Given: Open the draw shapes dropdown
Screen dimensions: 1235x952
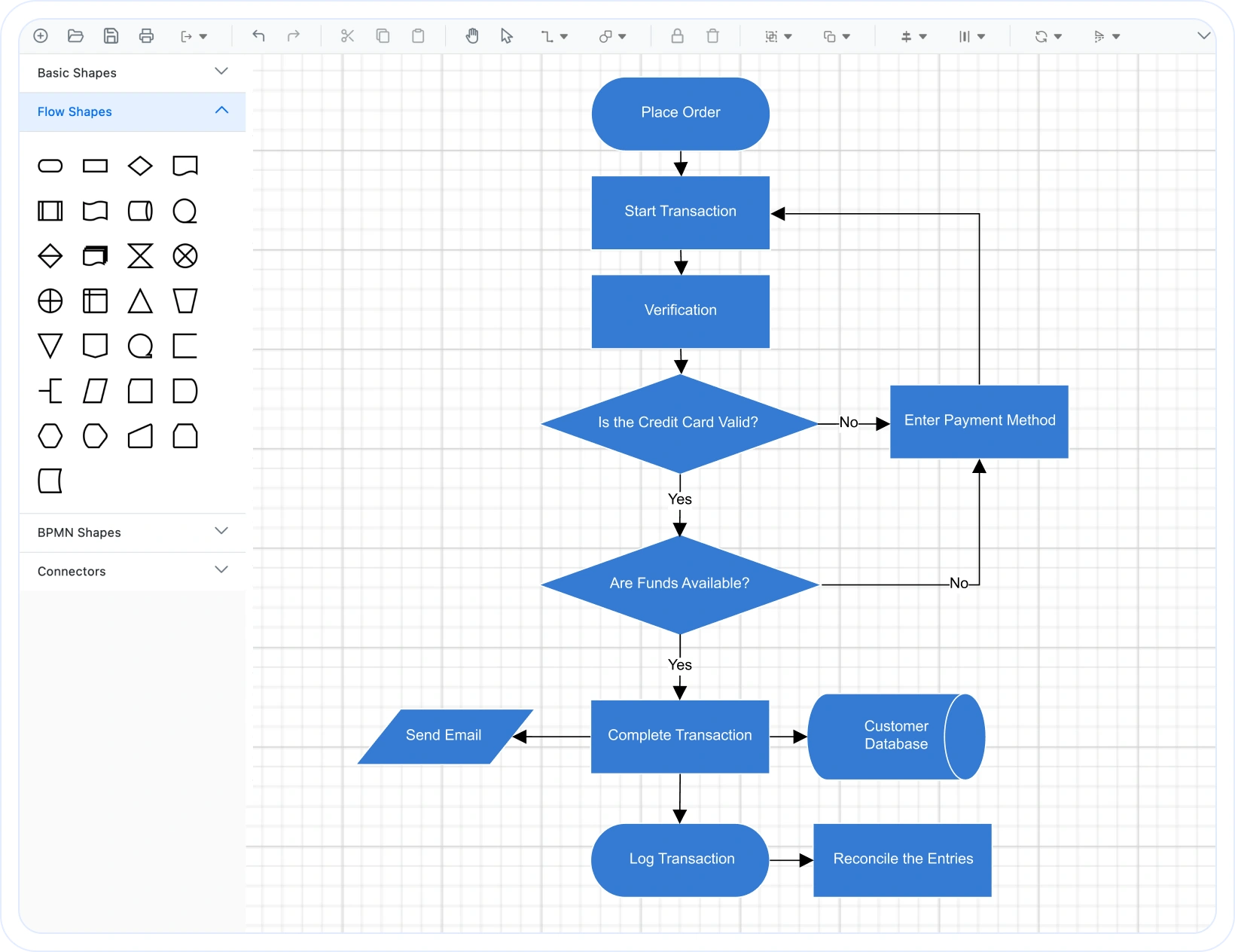Looking at the screenshot, I should (x=612, y=36).
